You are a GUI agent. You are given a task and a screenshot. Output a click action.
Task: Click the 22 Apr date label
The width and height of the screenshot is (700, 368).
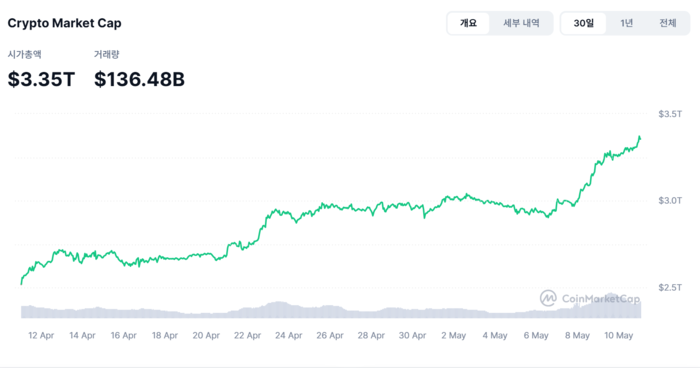point(247,335)
